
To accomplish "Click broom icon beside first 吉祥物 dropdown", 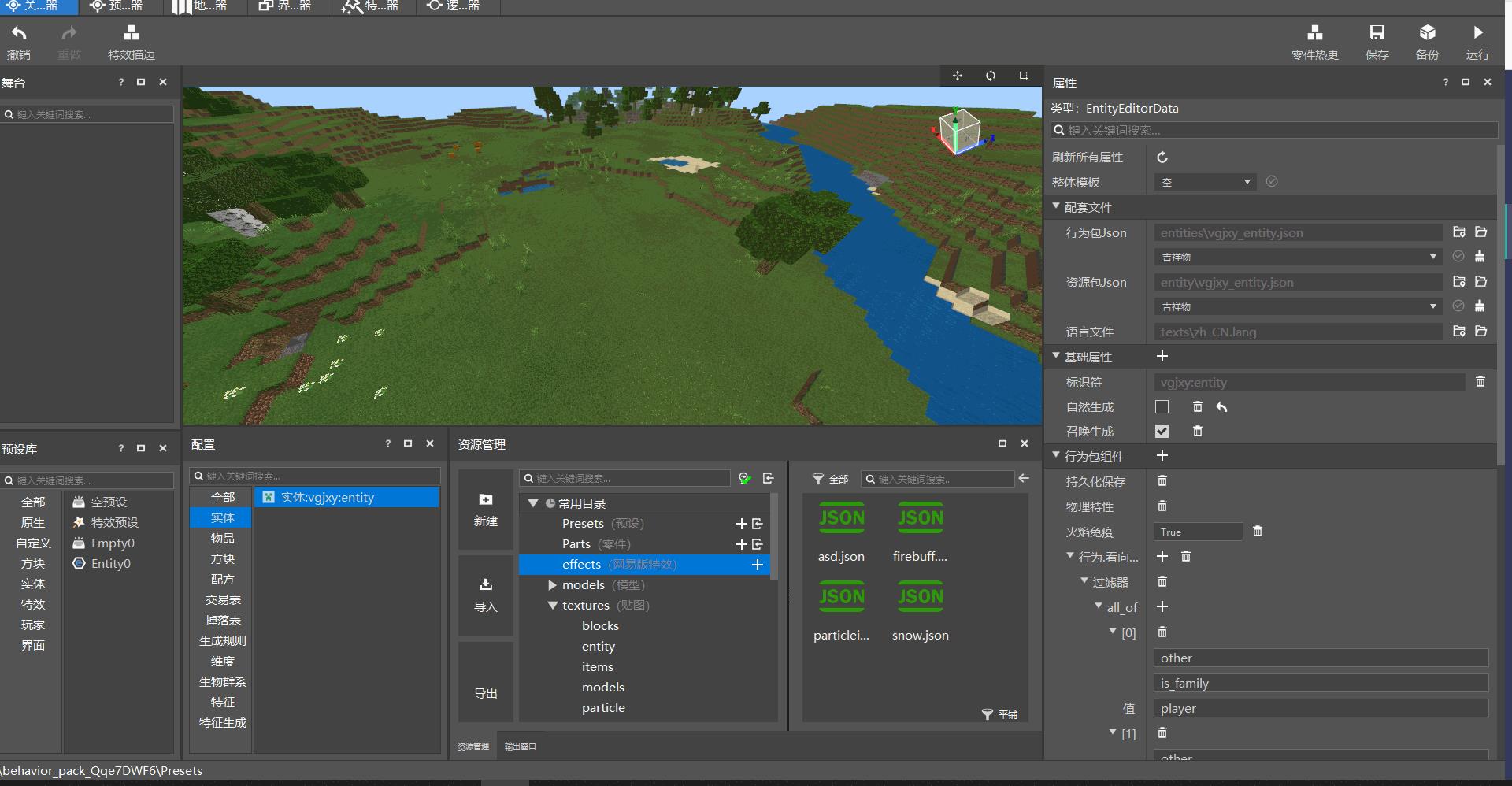I will click(x=1480, y=257).
